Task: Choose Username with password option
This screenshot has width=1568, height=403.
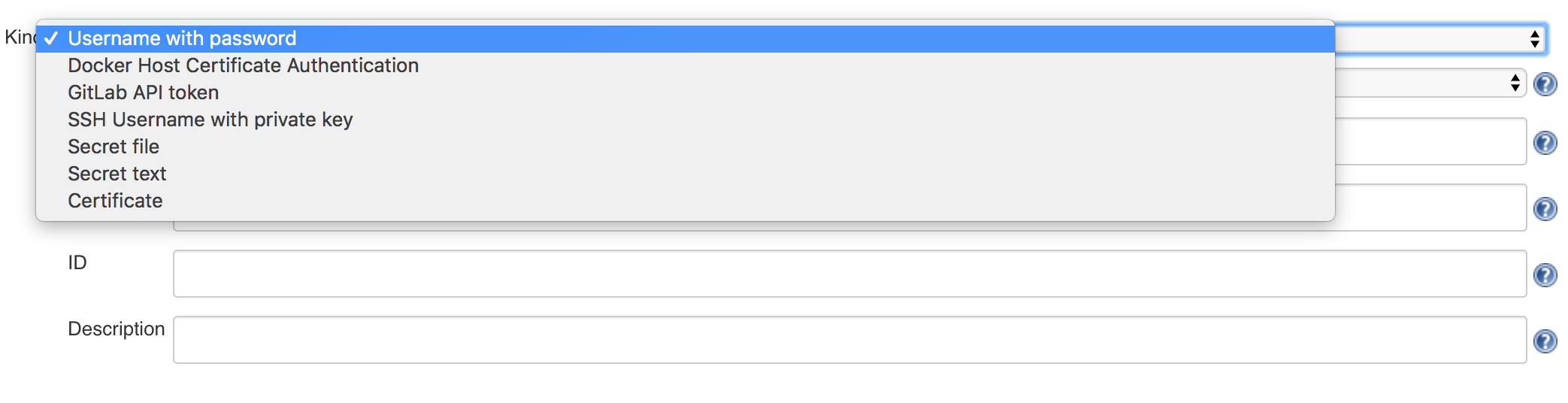Action: [182, 38]
